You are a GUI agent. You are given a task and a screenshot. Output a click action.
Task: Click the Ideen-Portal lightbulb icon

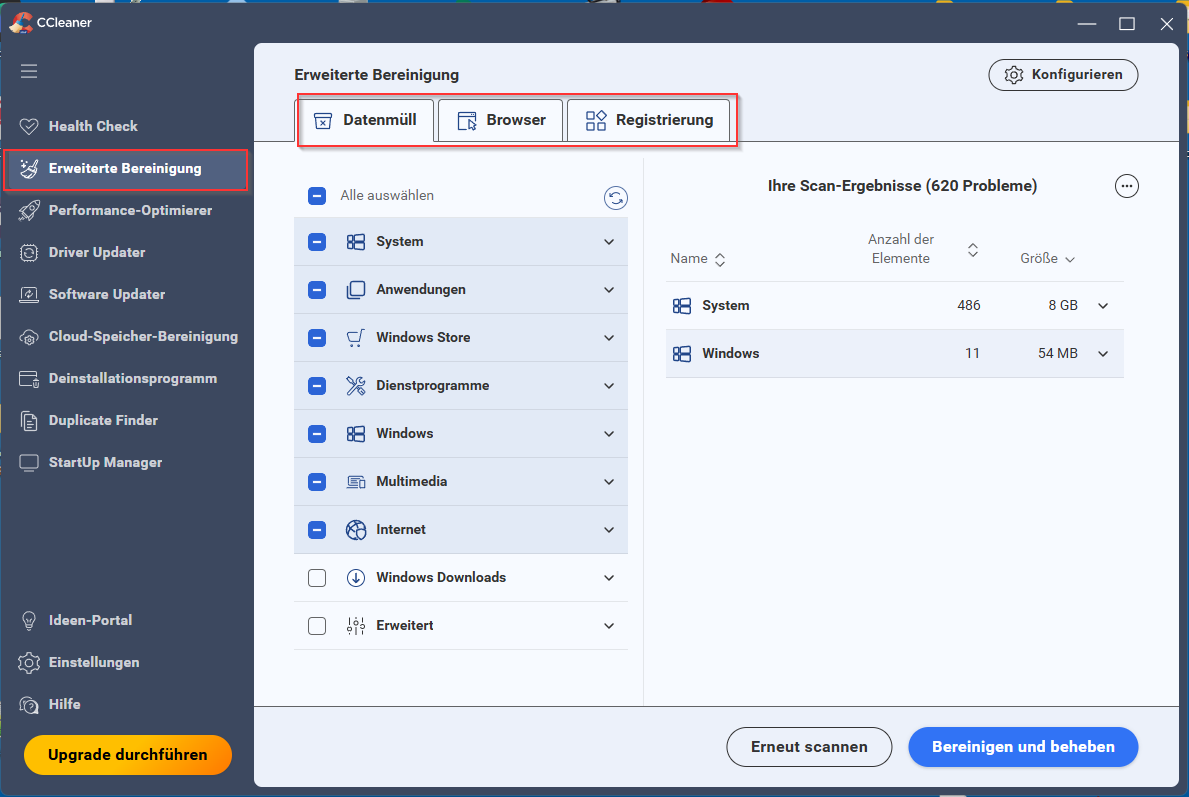point(29,620)
